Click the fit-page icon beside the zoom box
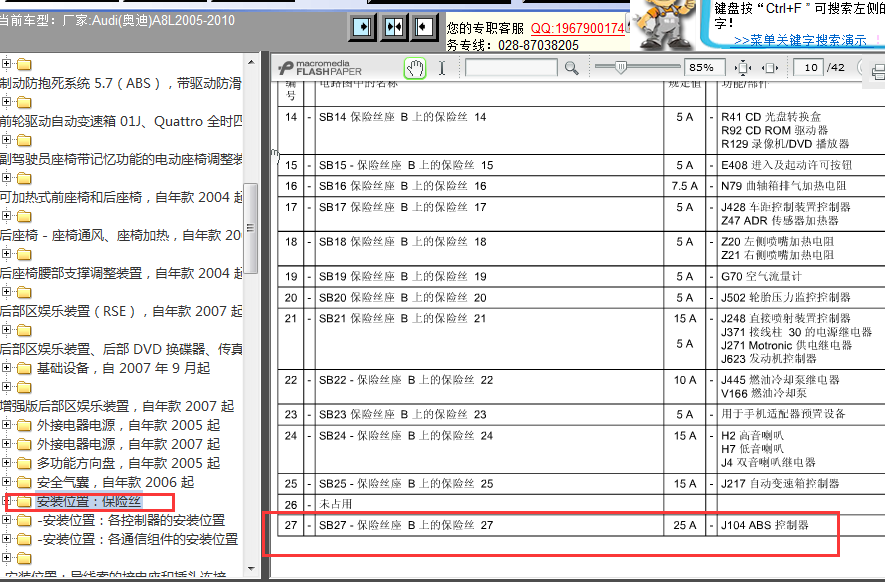The height and width of the screenshot is (582, 885). (743, 68)
